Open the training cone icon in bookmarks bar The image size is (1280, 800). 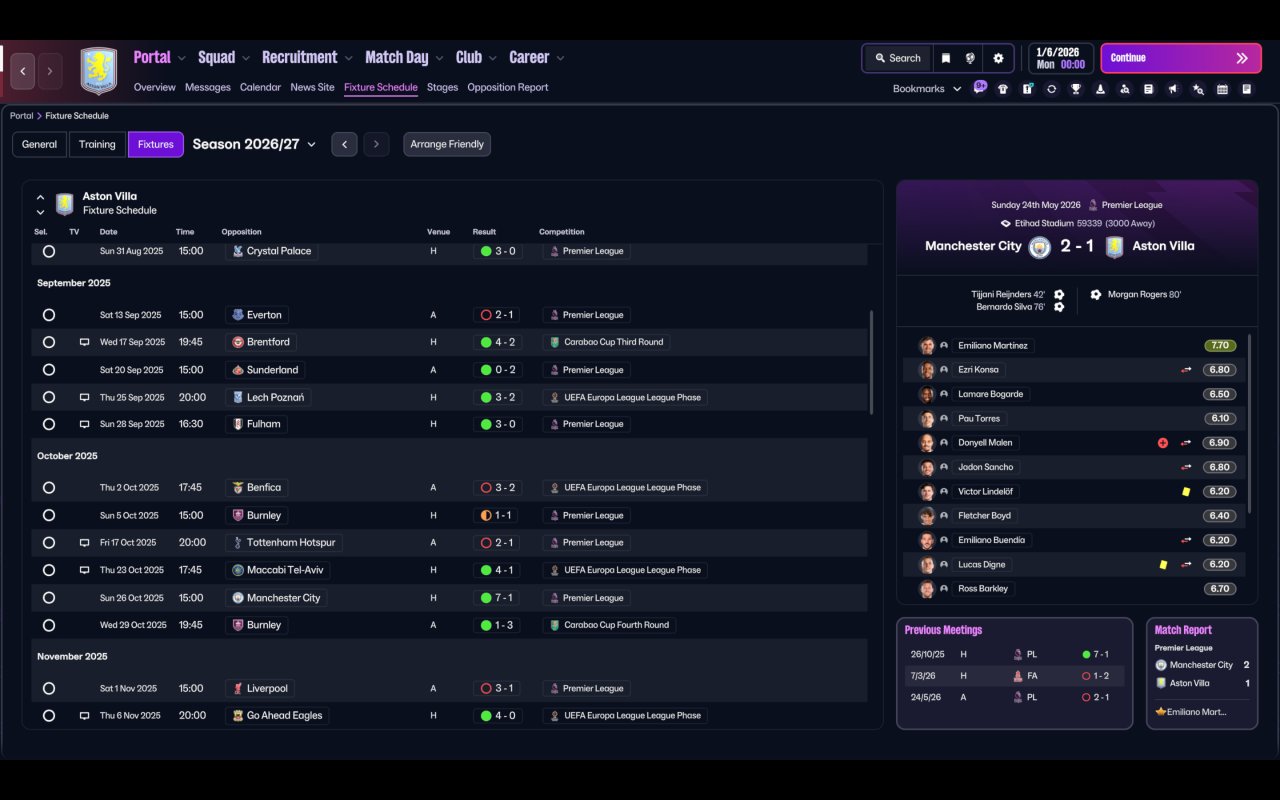coord(1100,89)
